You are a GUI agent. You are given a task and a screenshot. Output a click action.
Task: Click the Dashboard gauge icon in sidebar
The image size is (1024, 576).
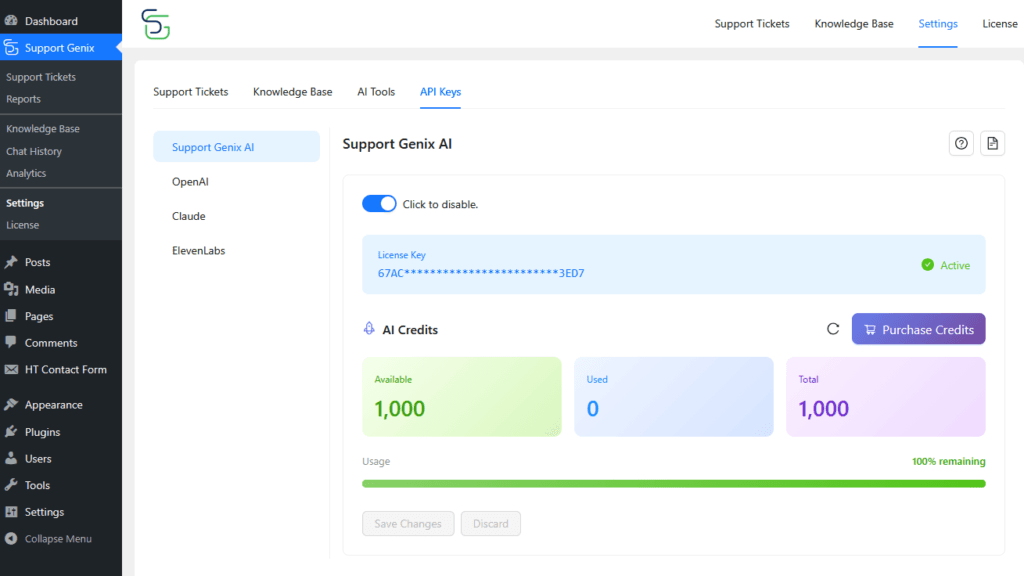pos(11,21)
